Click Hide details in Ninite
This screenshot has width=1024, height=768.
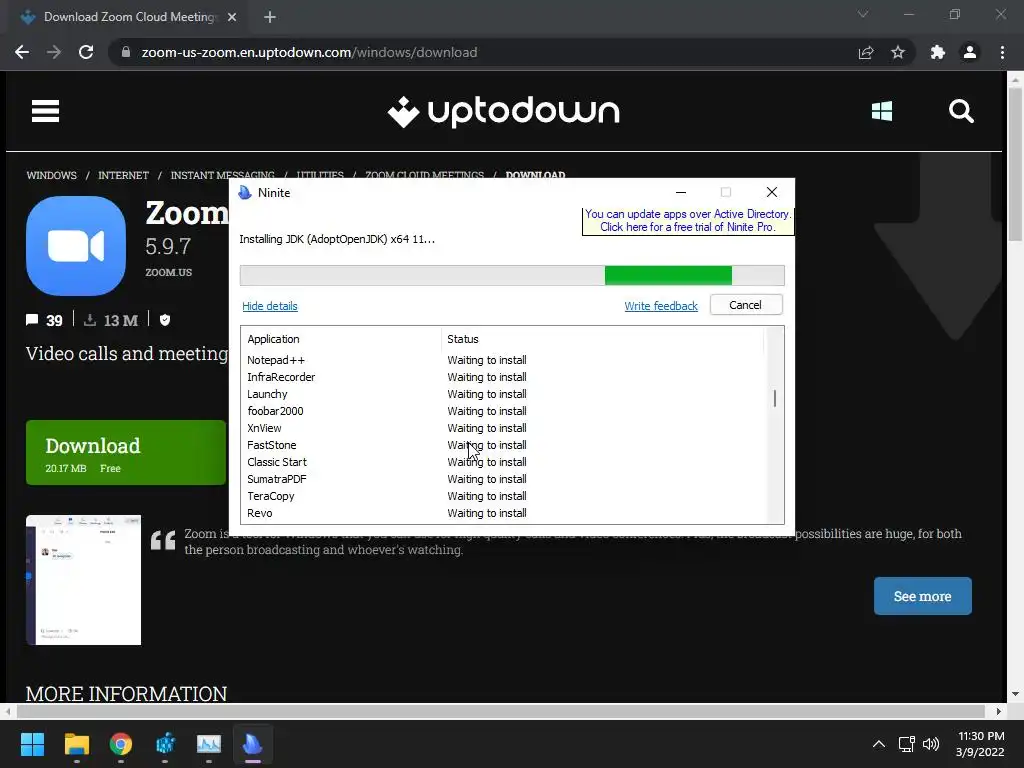point(270,306)
